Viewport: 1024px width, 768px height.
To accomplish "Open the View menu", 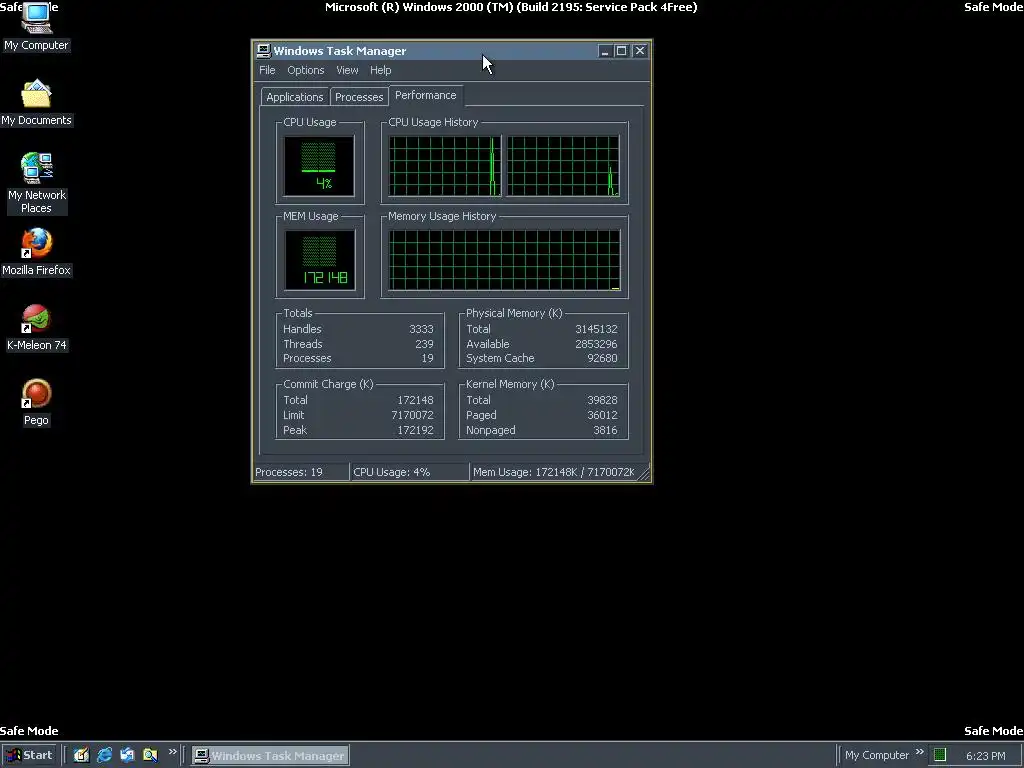I will (347, 70).
